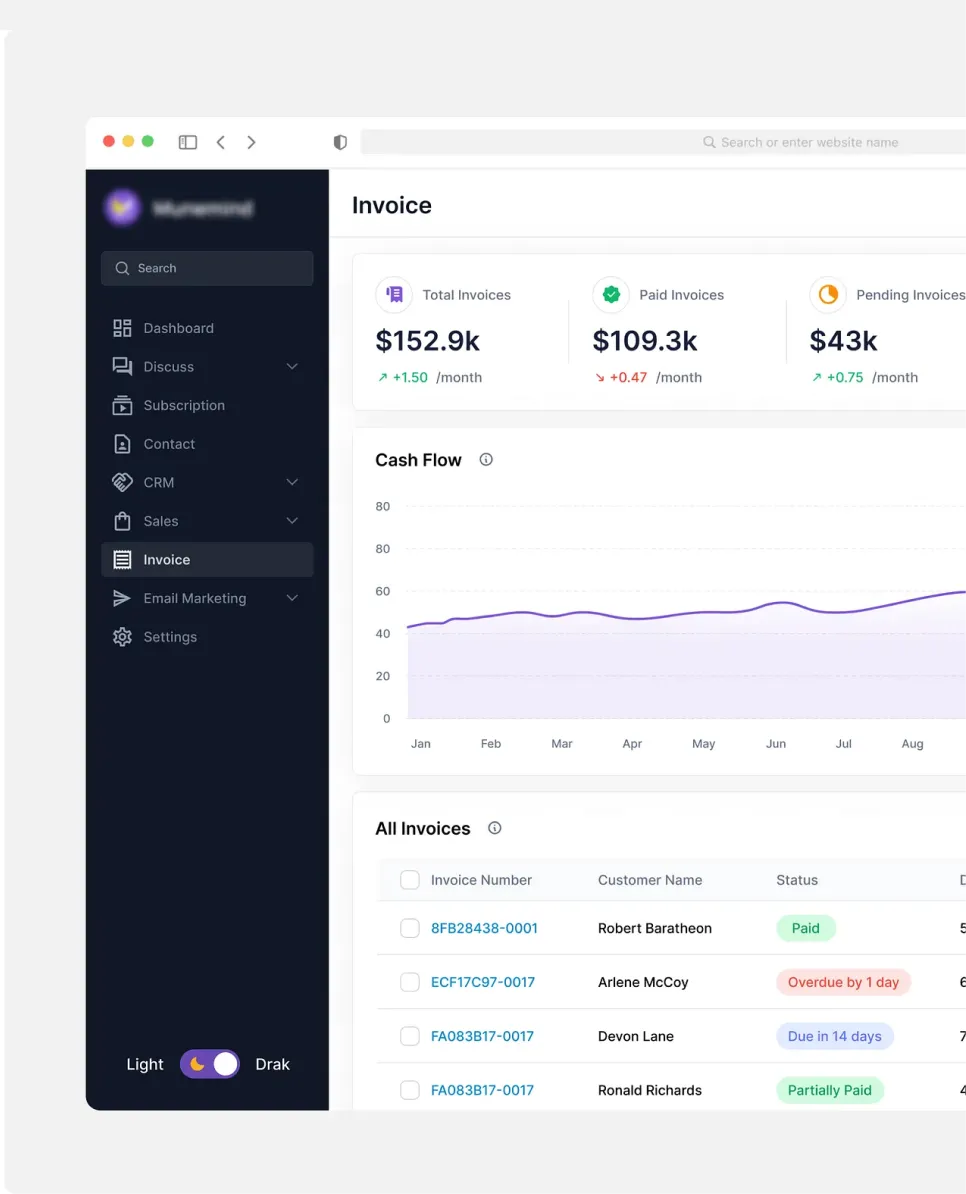The width and height of the screenshot is (966, 1194).
Task: Open Settings via the gear icon
Action: tap(120, 637)
